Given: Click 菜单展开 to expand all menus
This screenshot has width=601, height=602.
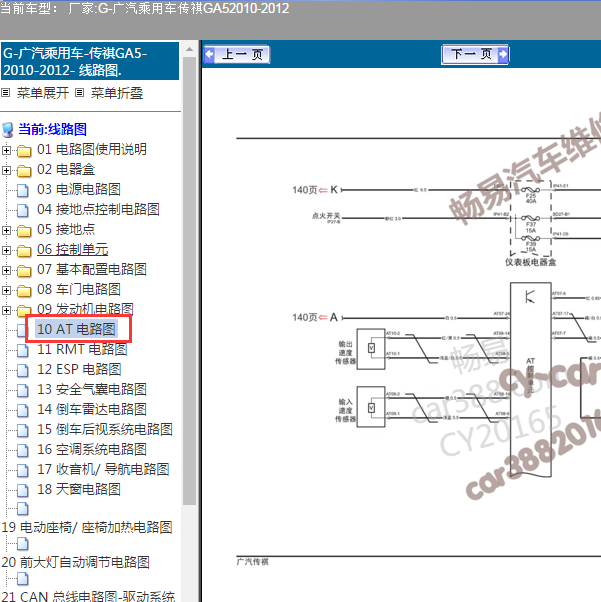Looking at the screenshot, I should (x=43, y=93).
